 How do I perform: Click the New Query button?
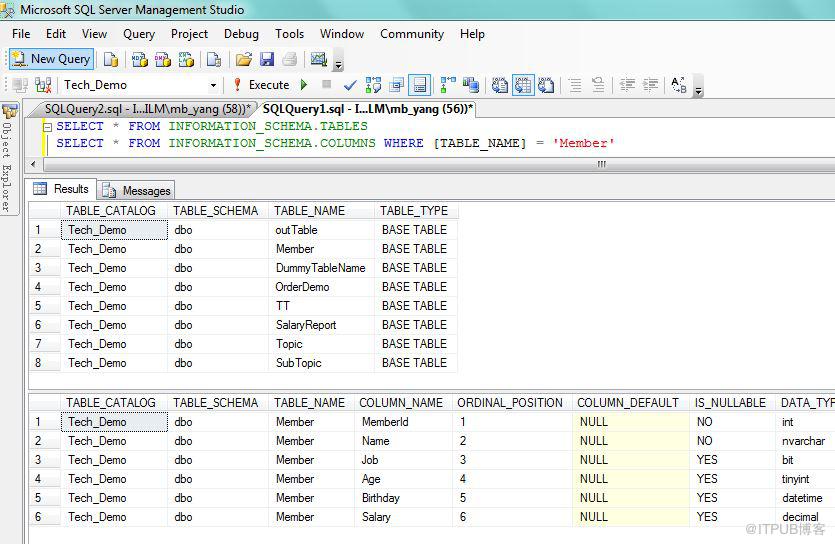click(52, 59)
